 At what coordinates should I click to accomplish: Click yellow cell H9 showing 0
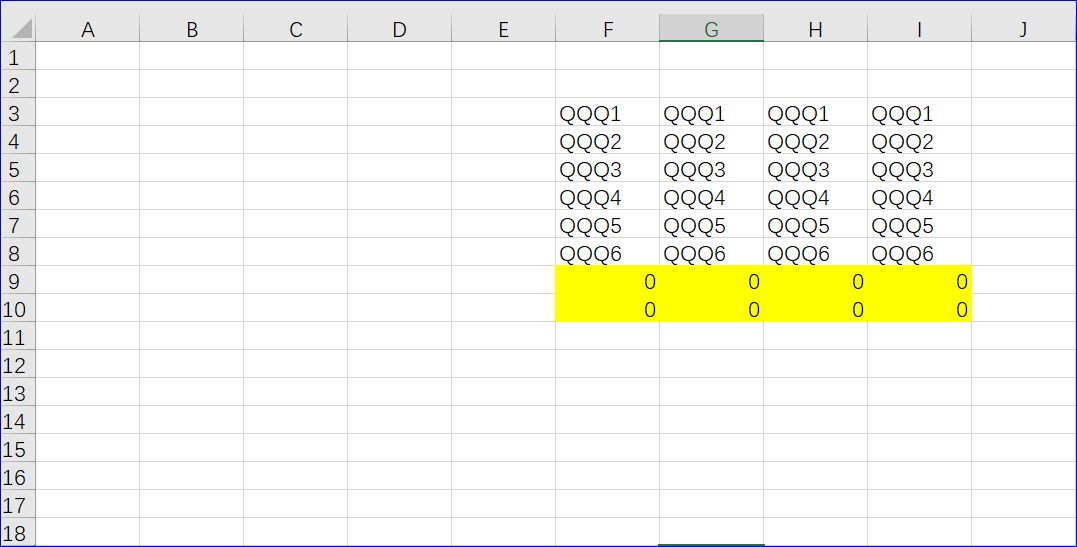(815, 280)
